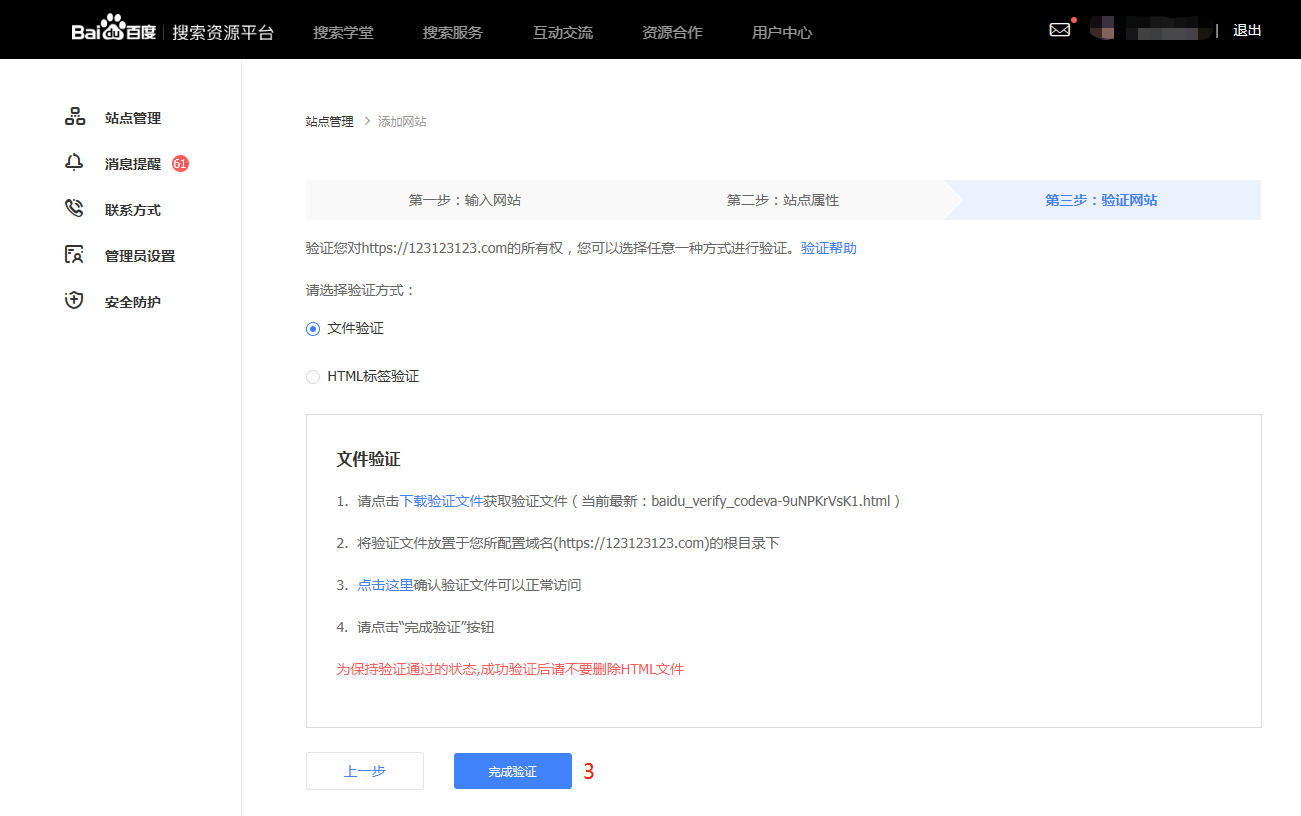Click 点击这里 link

(x=385, y=585)
